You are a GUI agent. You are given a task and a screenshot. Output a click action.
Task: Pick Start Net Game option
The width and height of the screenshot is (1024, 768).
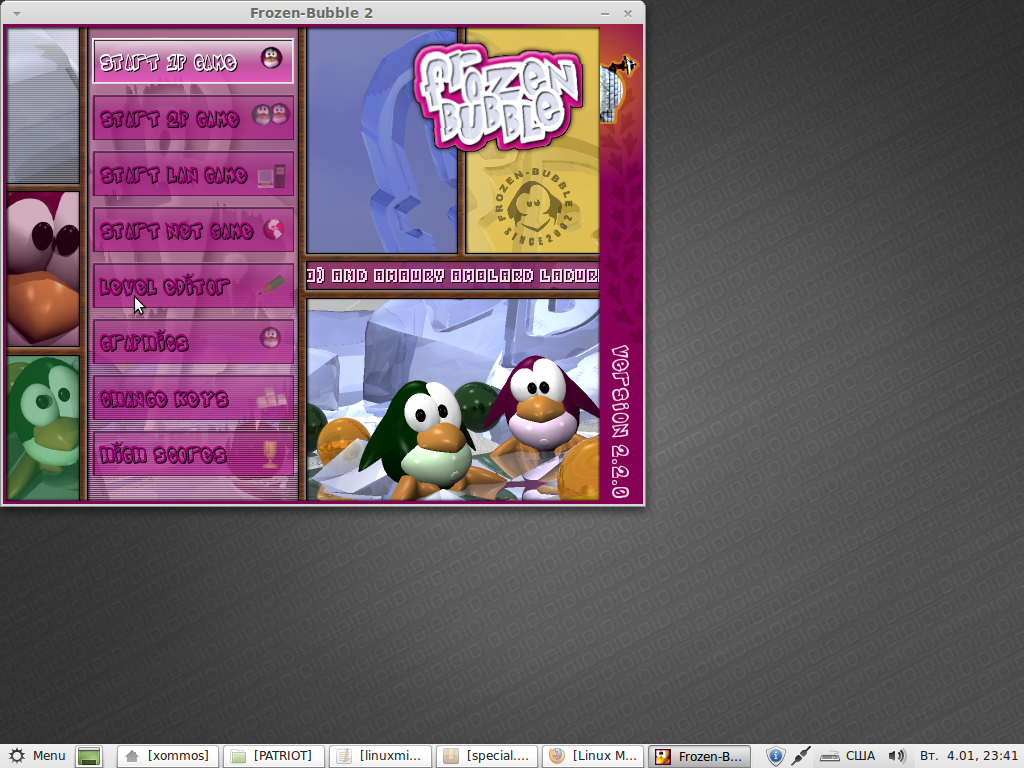pos(193,230)
